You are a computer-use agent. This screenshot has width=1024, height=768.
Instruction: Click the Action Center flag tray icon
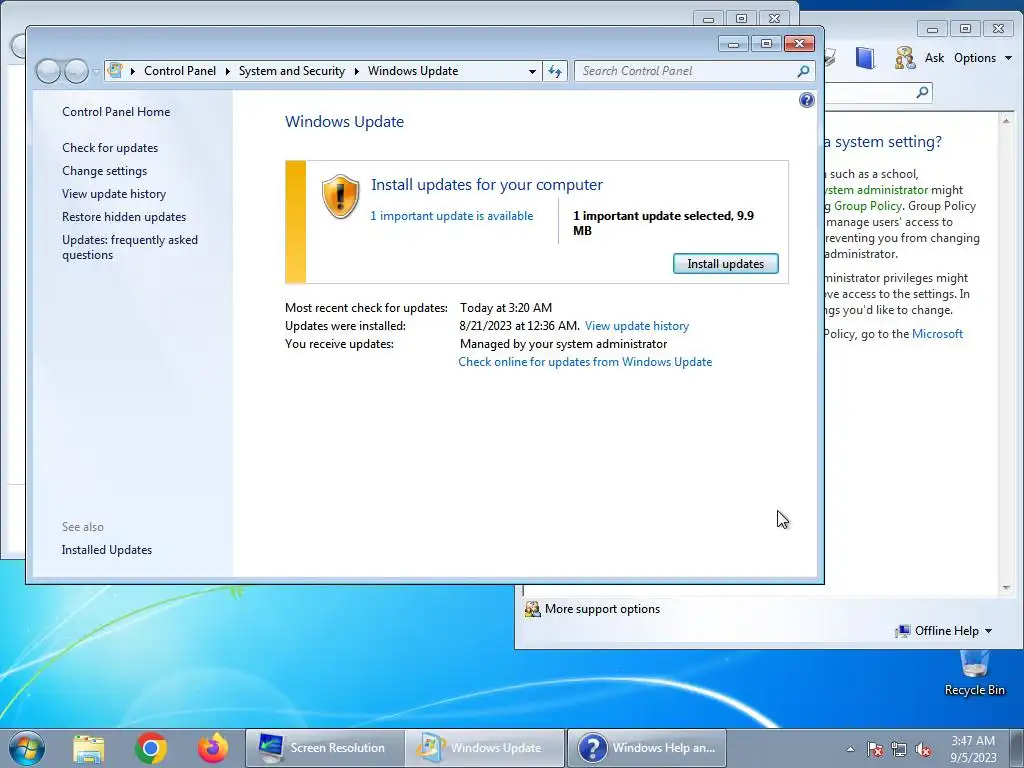tap(875, 750)
